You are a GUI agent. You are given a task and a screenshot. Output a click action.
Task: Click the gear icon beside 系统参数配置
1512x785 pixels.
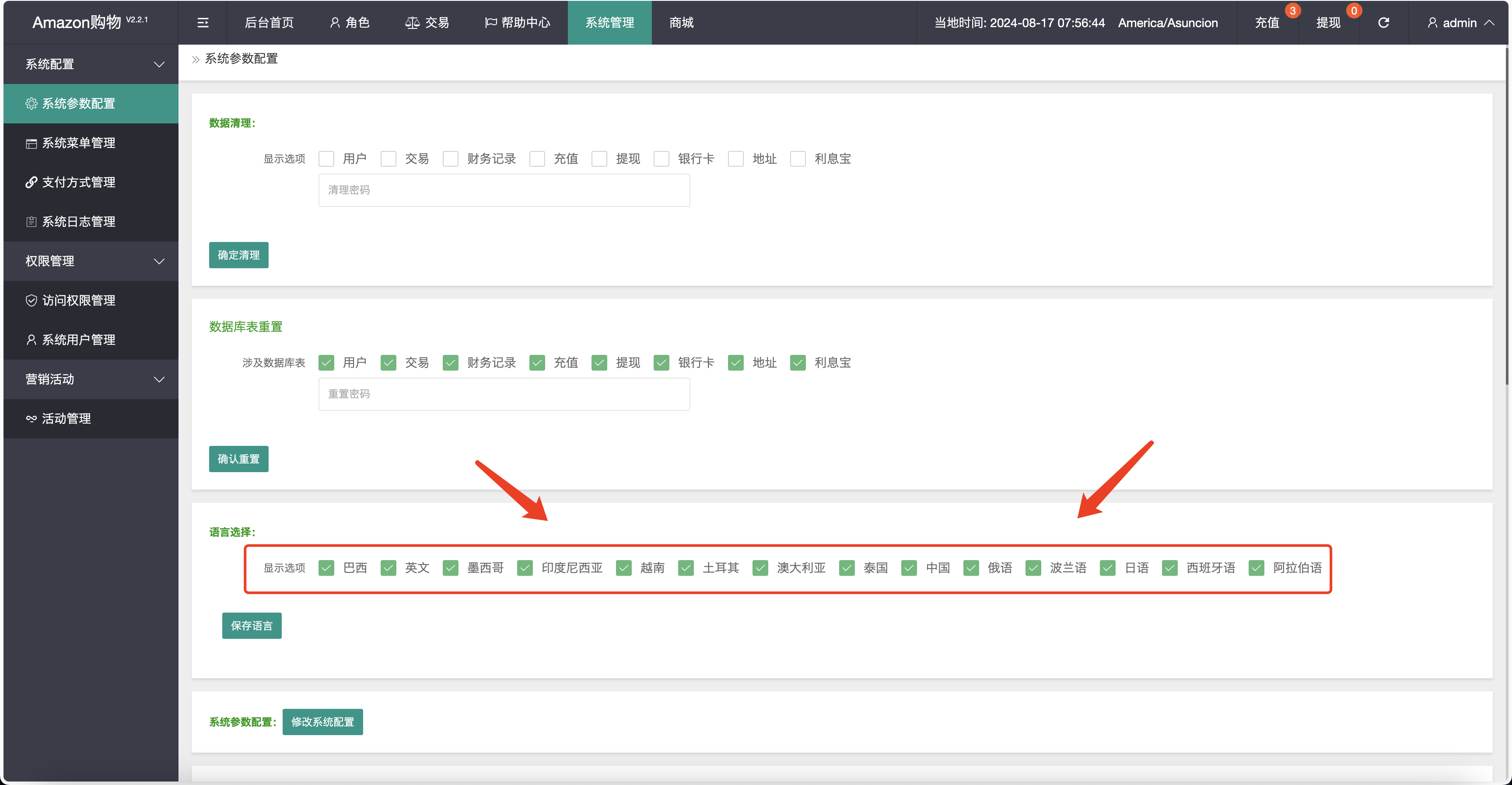click(31, 104)
